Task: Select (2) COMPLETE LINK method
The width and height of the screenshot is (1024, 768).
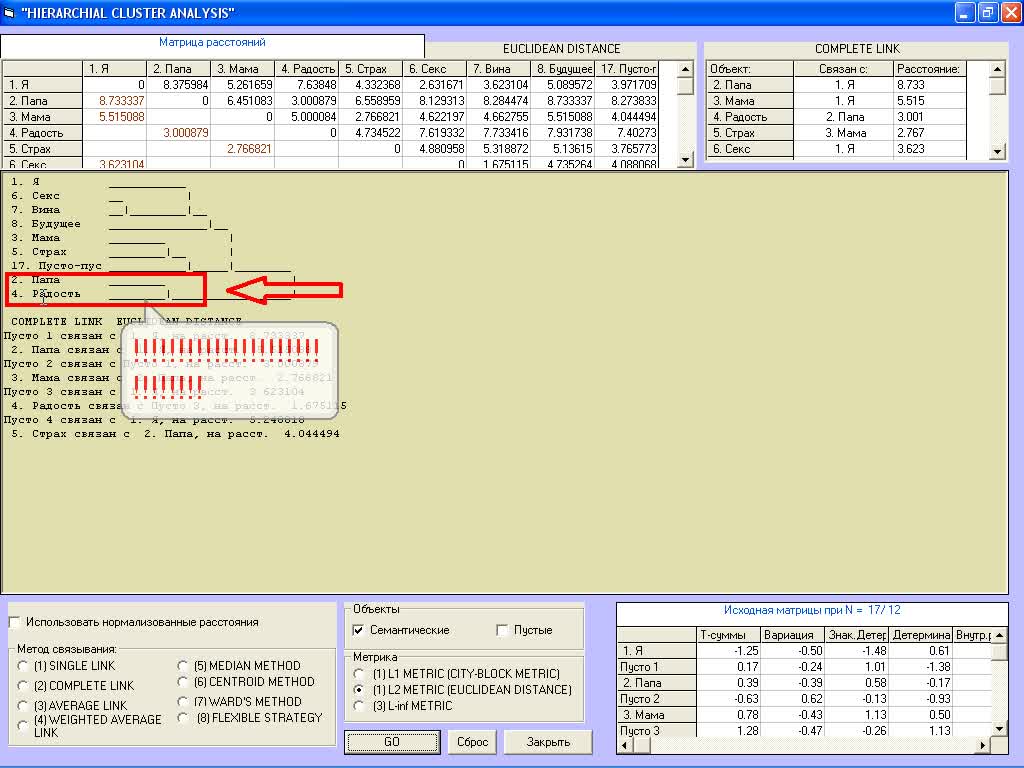Action: (24, 686)
